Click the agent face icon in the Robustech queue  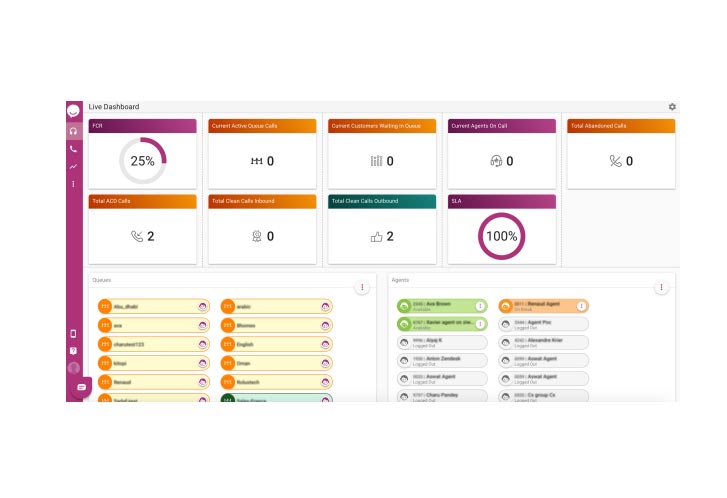325,383
